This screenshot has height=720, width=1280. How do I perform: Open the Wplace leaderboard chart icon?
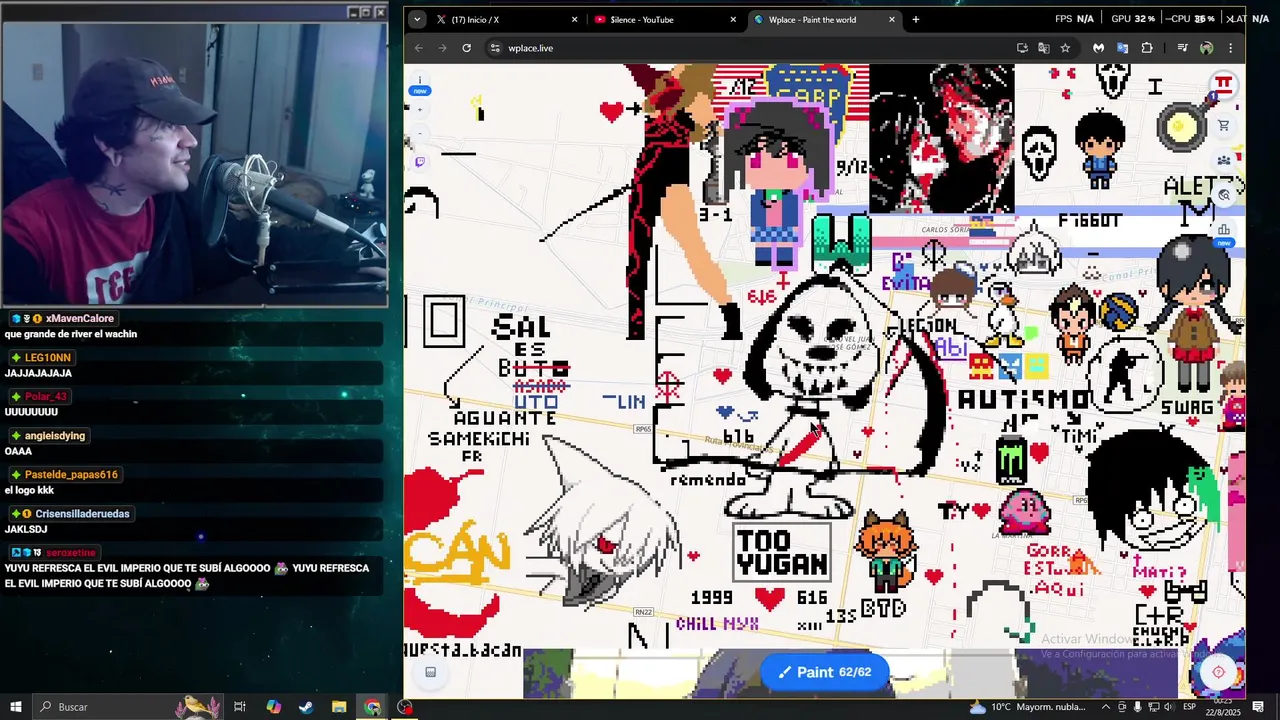[1223, 230]
